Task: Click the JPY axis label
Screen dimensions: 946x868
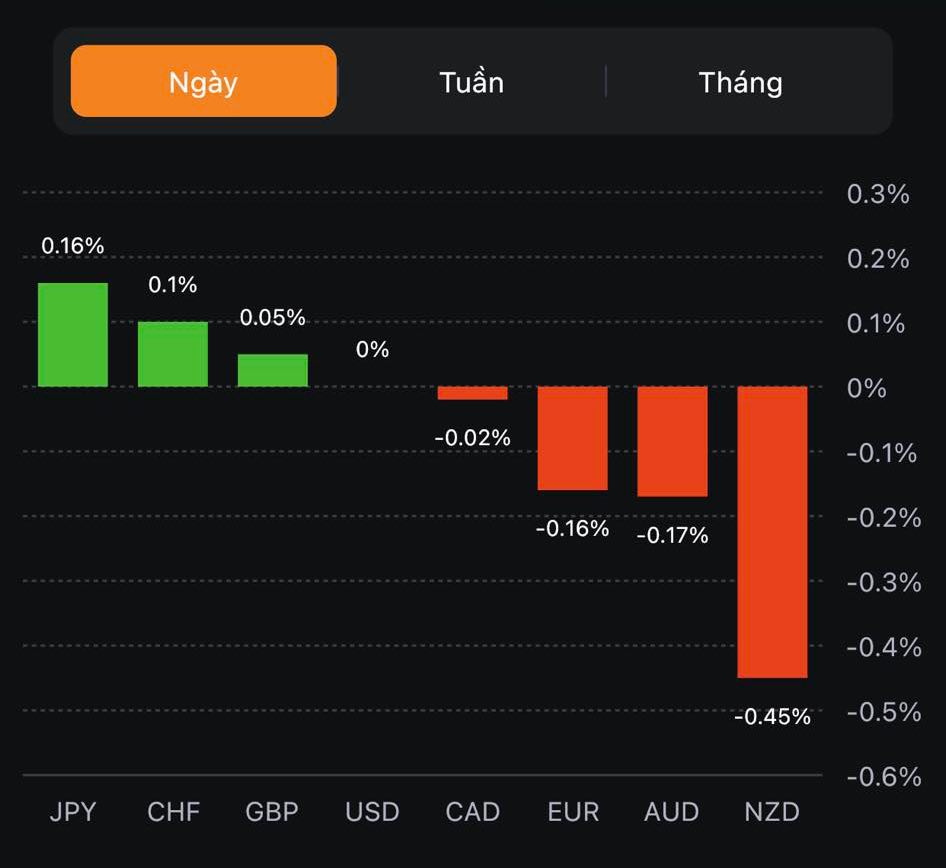Action: point(73,811)
